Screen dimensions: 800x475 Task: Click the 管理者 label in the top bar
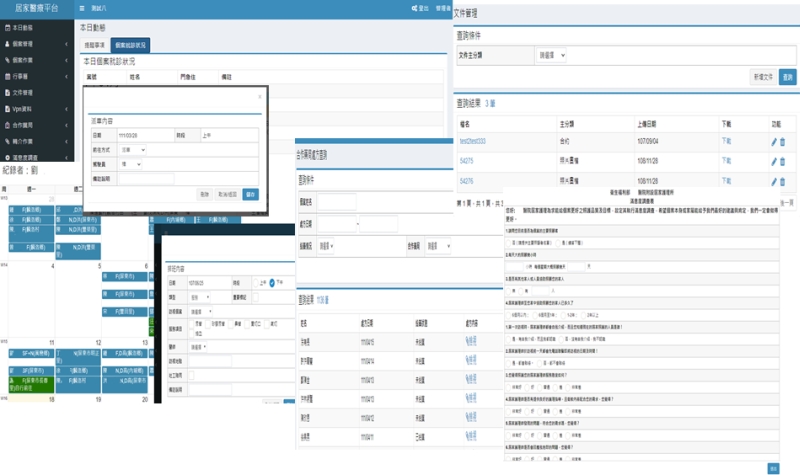(443, 8)
